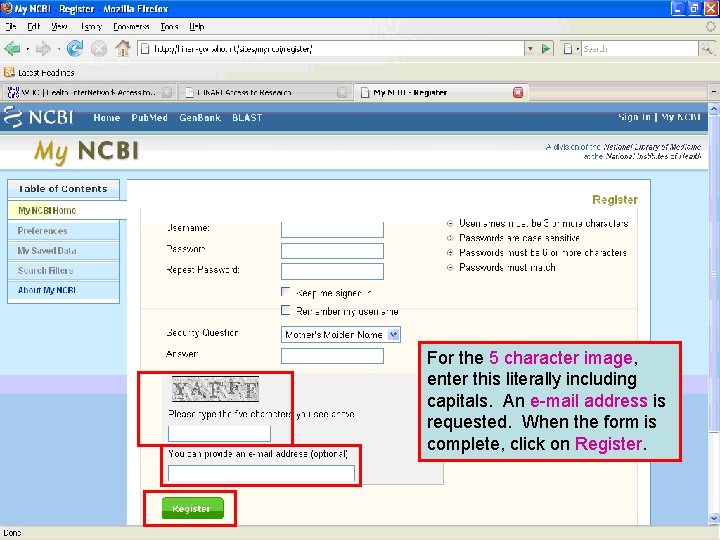Click the optional e-mail address field
Viewport: 720px width, 540px height.
tap(261, 473)
